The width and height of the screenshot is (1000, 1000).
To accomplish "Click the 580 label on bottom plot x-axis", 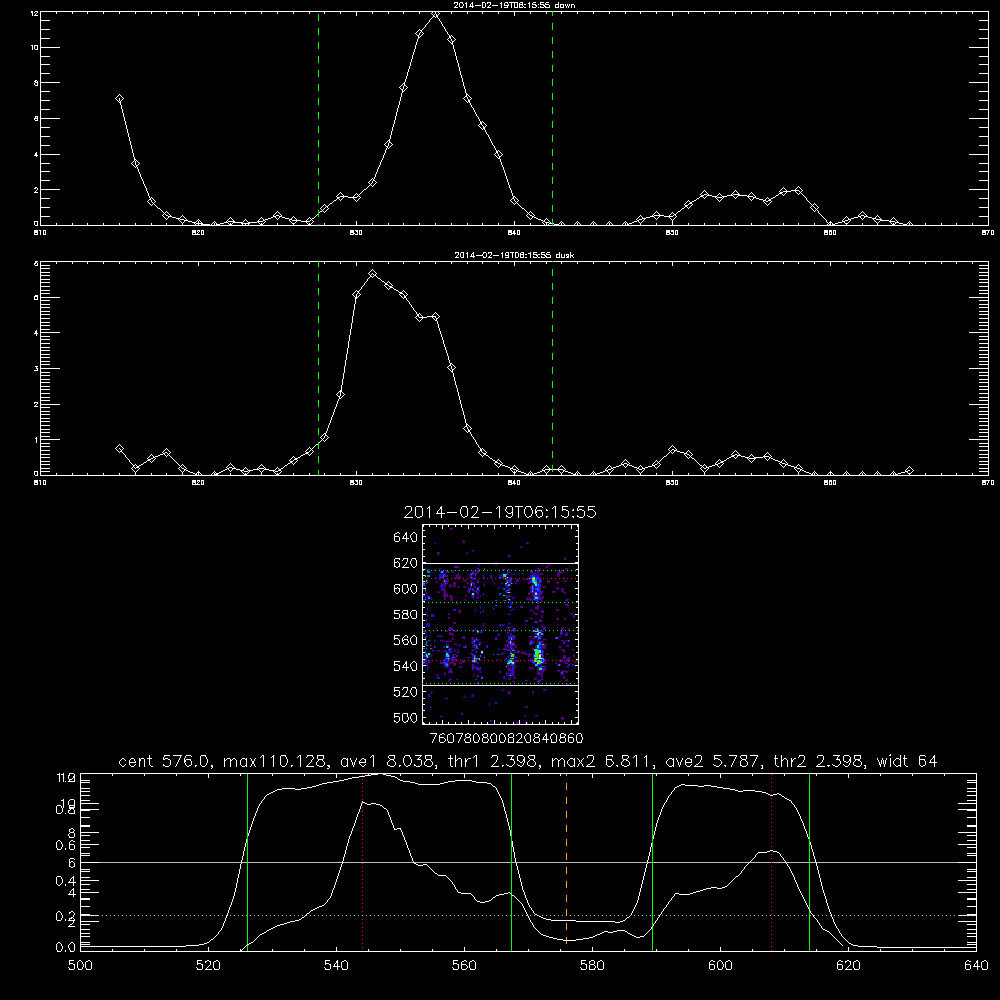I will pyautogui.click(x=592, y=966).
